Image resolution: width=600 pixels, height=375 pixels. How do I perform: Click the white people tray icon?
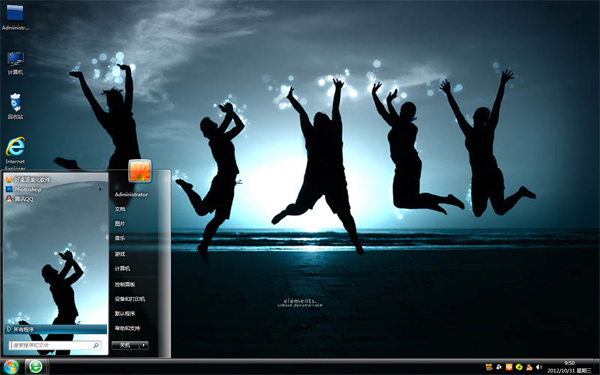click(x=499, y=367)
